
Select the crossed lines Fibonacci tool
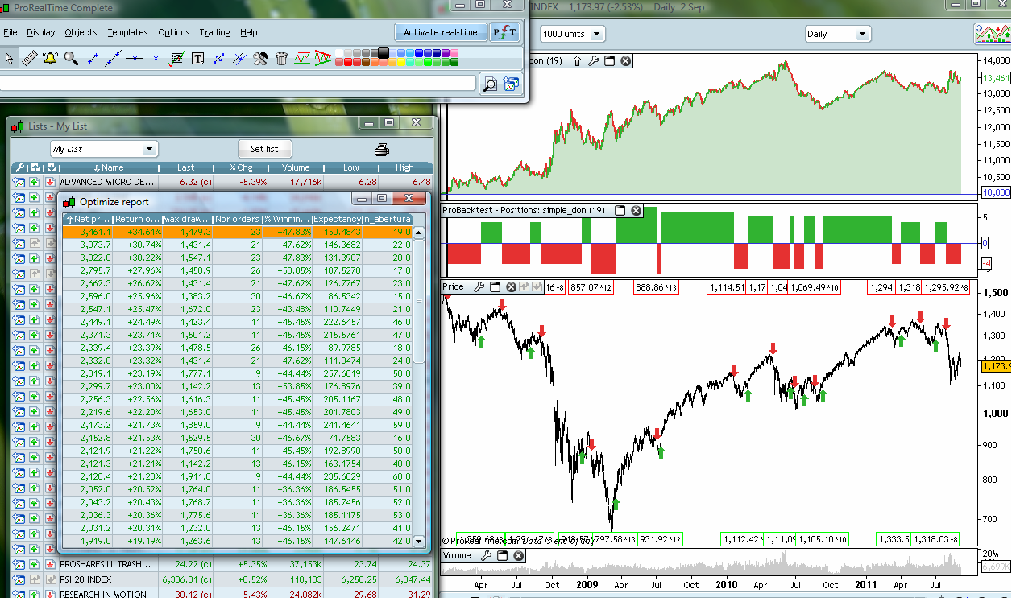tap(239, 59)
